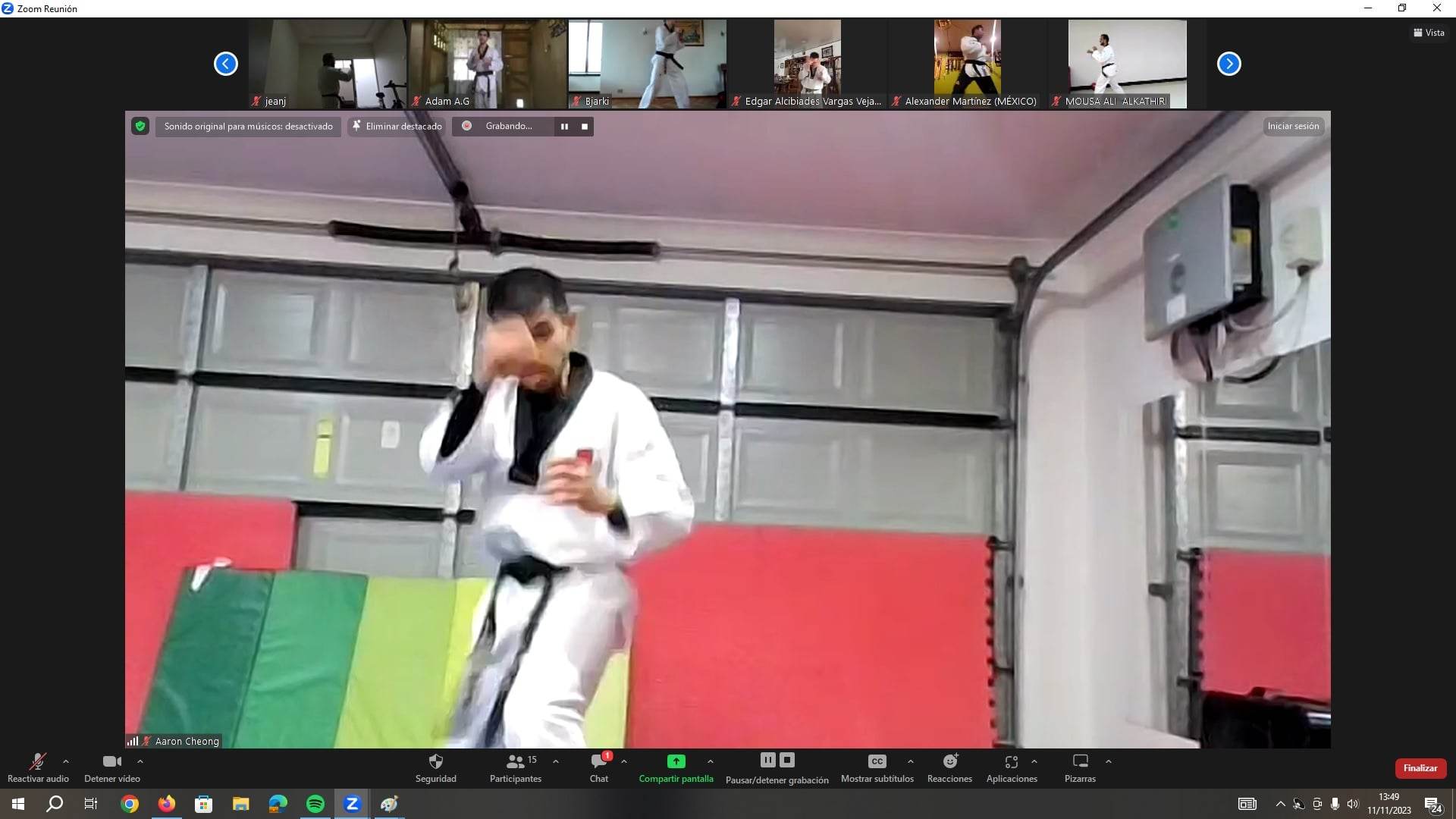Click Aaron Cheong name label
The height and width of the screenshot is (819, 1456).
(x=187, y=741)
